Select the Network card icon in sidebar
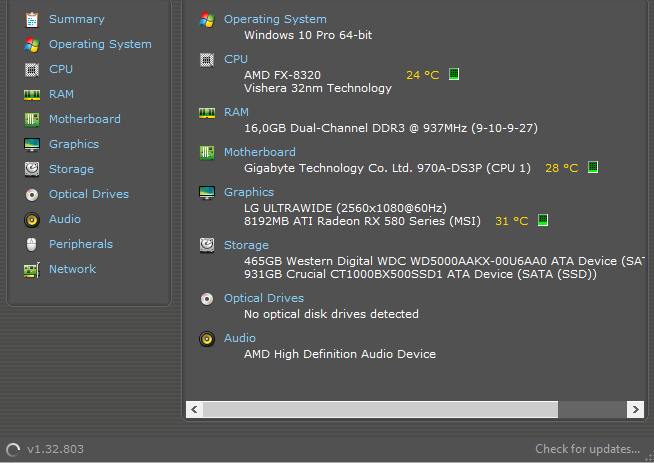Screen dimensions: 654x463 [x=32, y=270]
